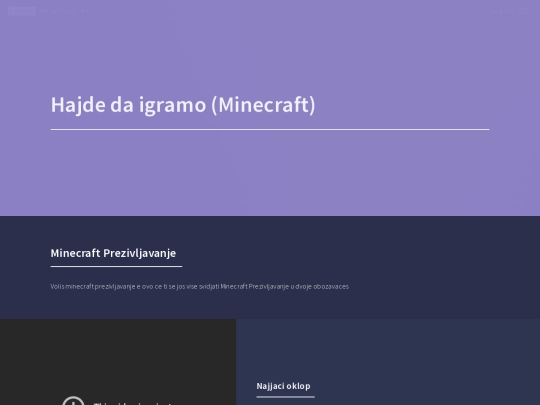Image resolution: width=540 pixels, height=405 pixels.
Task: Click the description text starting "Volis minecraft prezivljavanje"
Action: tap(200, 287)
